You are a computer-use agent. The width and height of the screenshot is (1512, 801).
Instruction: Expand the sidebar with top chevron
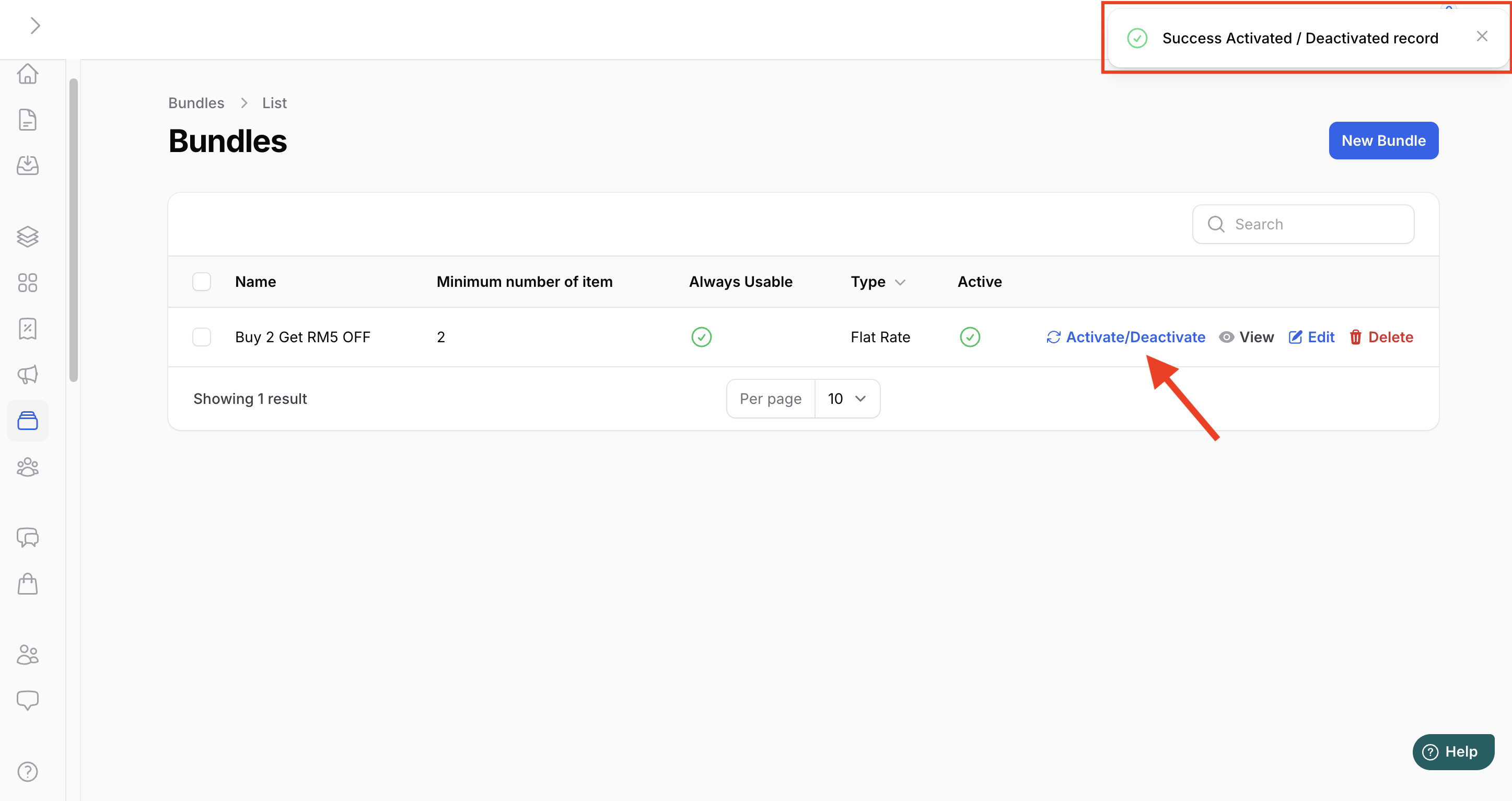click(x=35, y=25)
